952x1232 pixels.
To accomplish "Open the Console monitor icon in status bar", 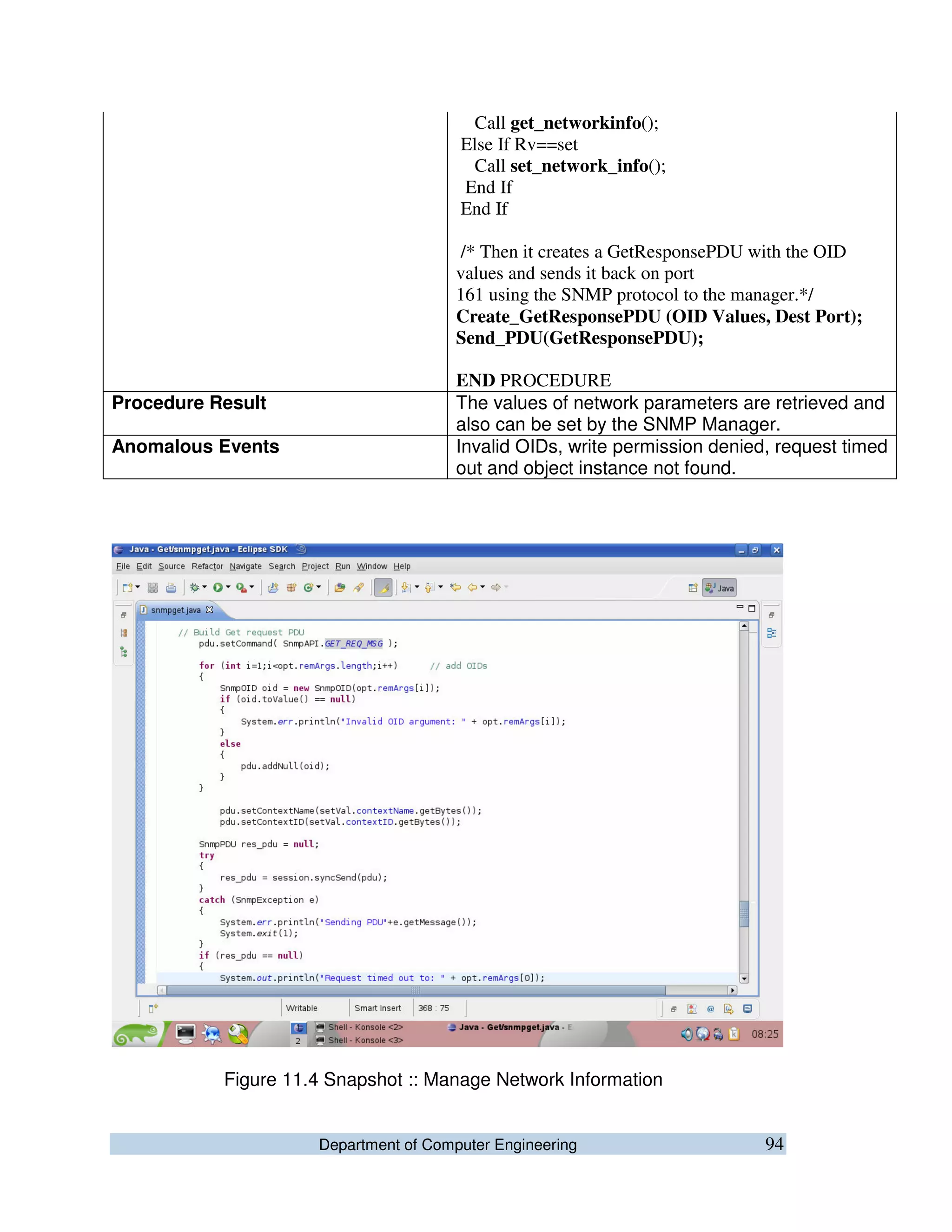I will 748,1009.
